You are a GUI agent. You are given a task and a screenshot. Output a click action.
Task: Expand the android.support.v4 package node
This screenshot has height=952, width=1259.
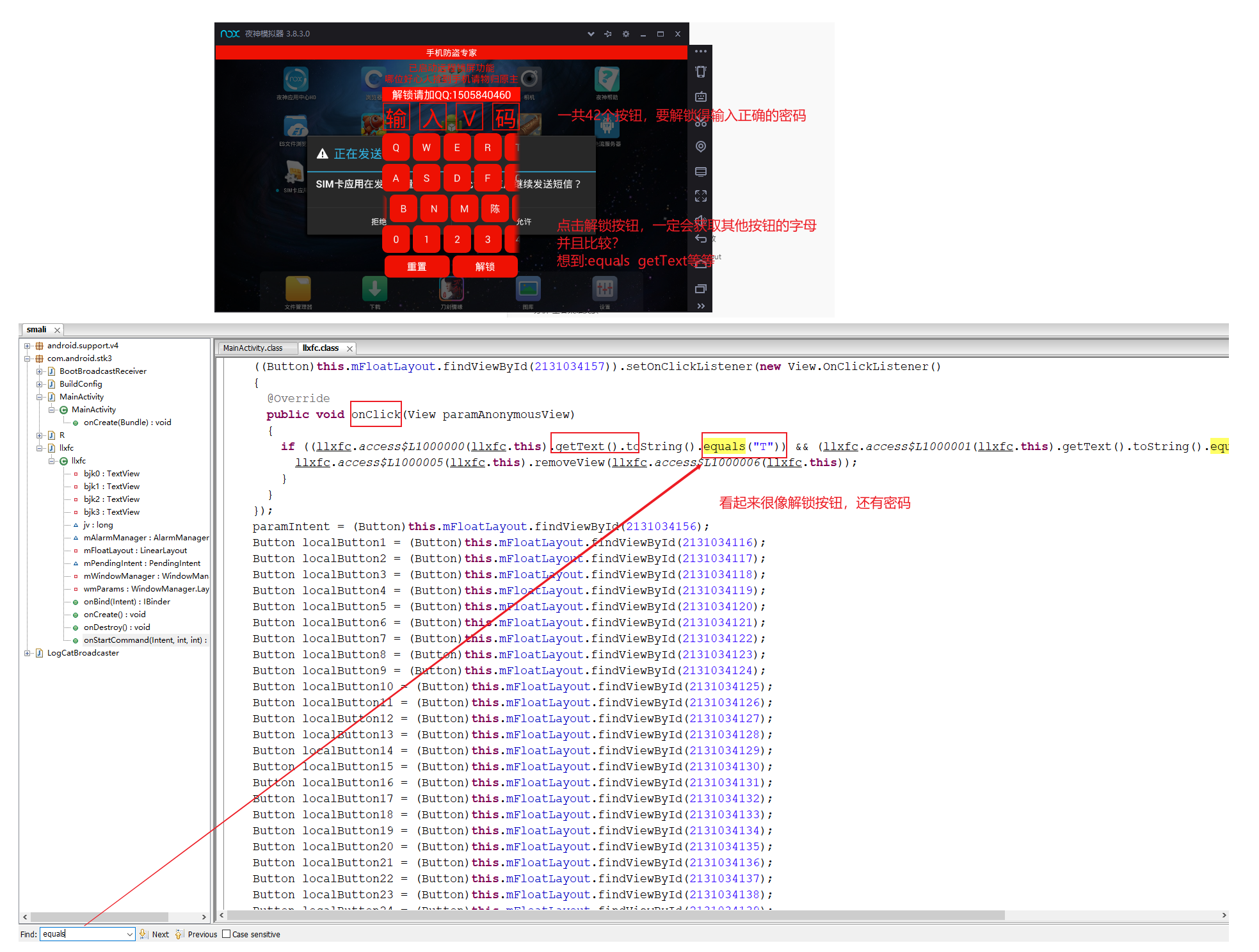click(28, 346)
